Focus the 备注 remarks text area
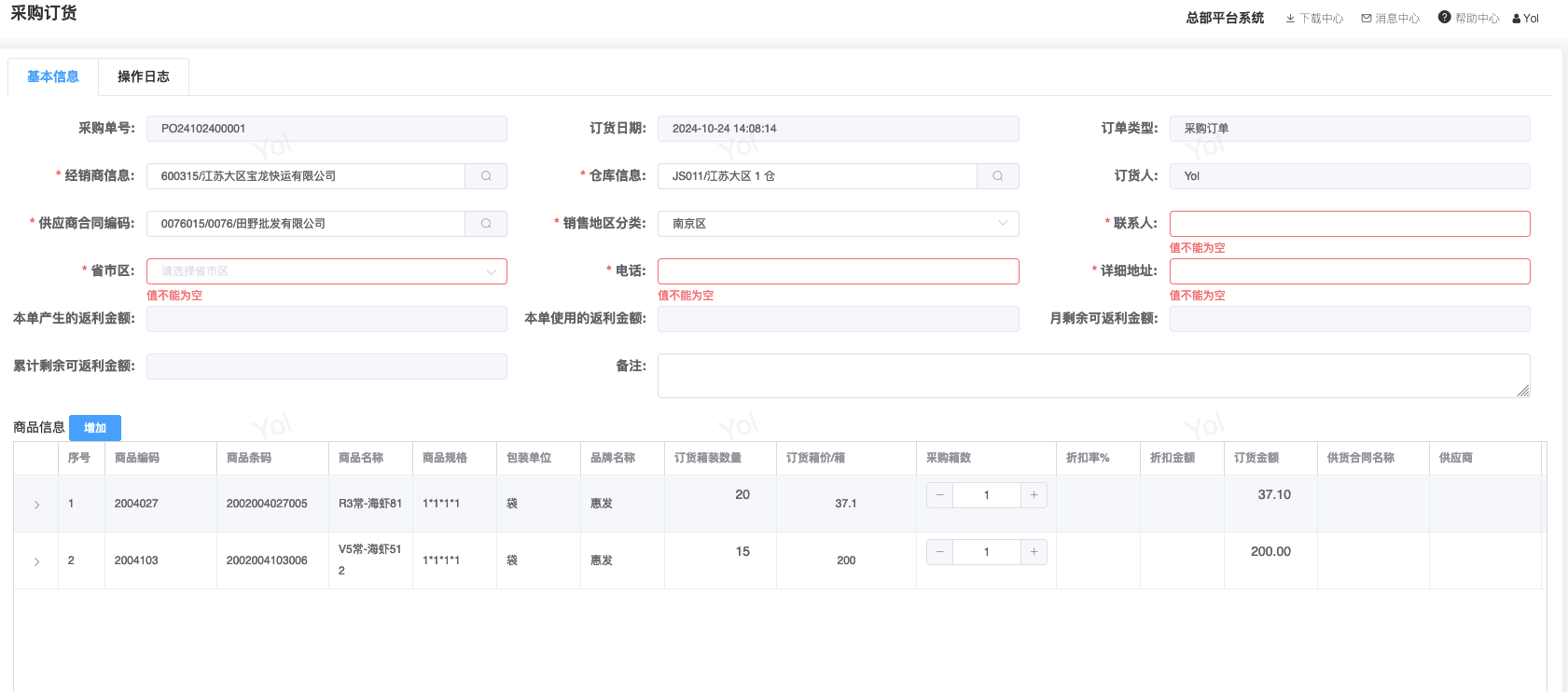This screenshot has width=1568, height=692. (1092, 375)
